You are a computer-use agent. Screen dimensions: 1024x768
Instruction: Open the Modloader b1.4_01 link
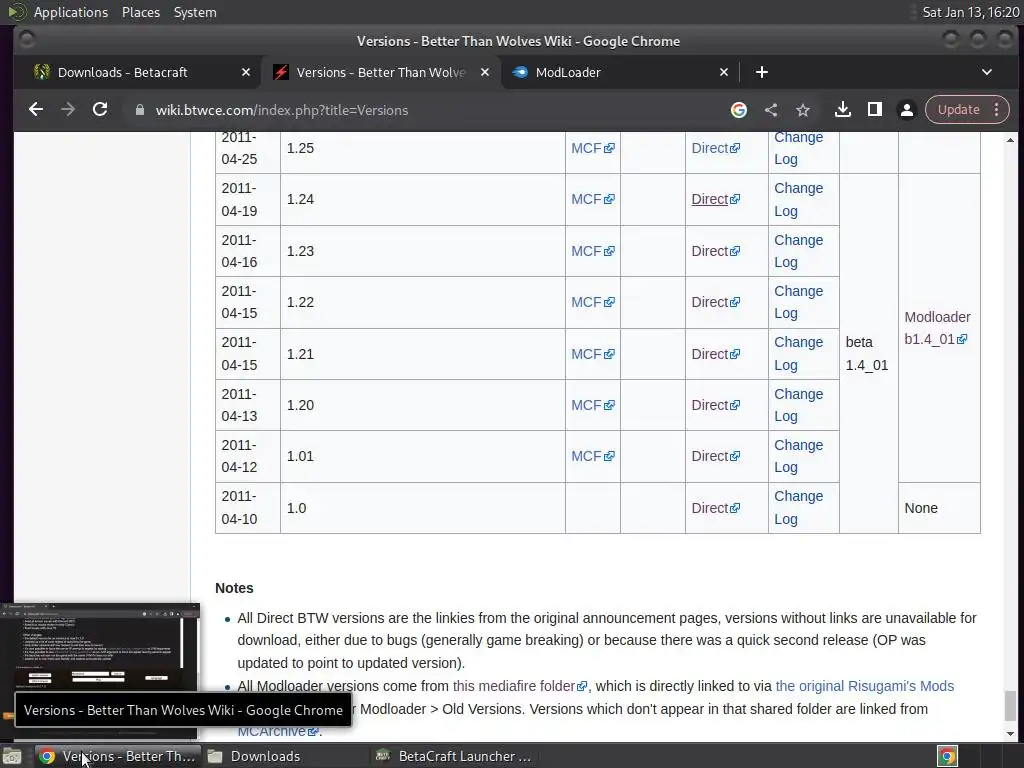(x=937, y=328)
